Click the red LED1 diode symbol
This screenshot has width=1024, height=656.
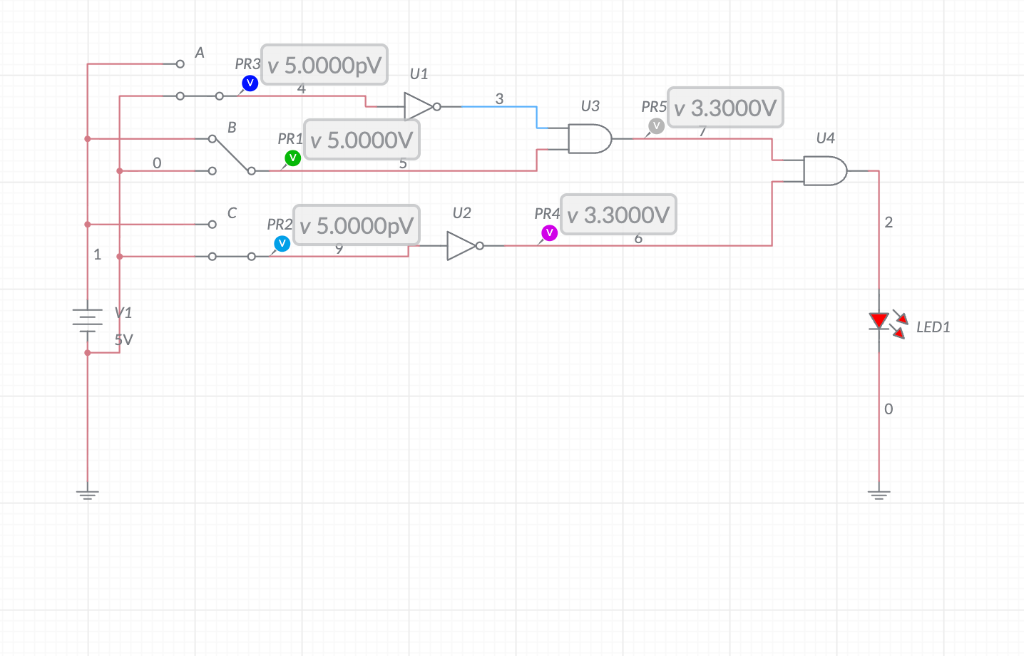tap(879, 320)
